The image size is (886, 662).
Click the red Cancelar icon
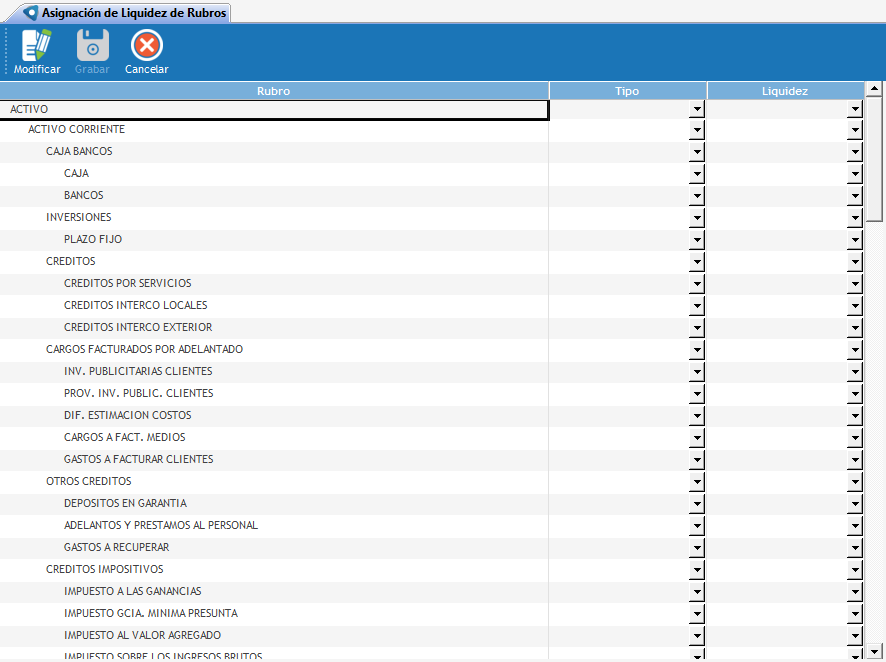click(147, 46)
